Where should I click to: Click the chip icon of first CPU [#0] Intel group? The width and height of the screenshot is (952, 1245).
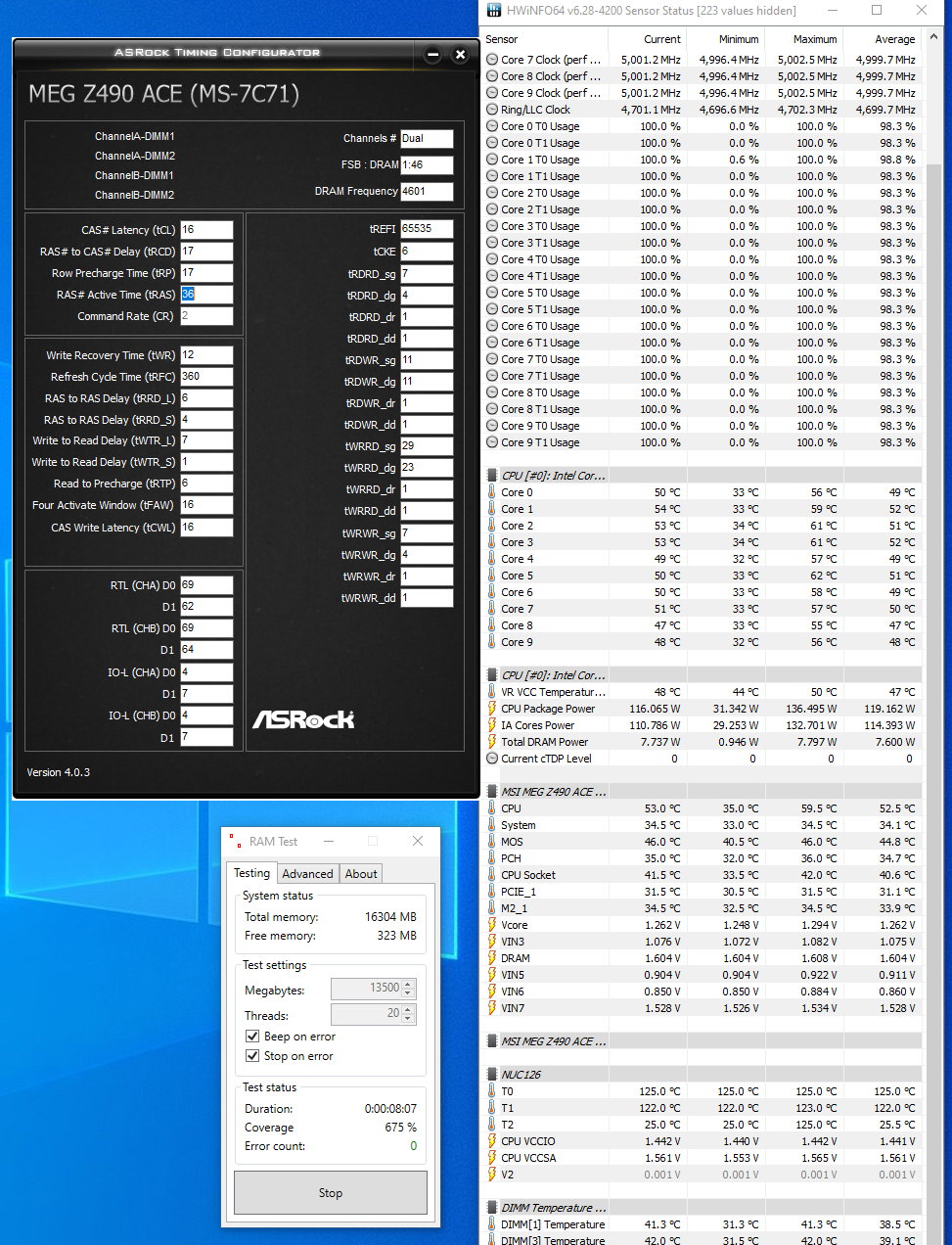[x=492, y=476]
